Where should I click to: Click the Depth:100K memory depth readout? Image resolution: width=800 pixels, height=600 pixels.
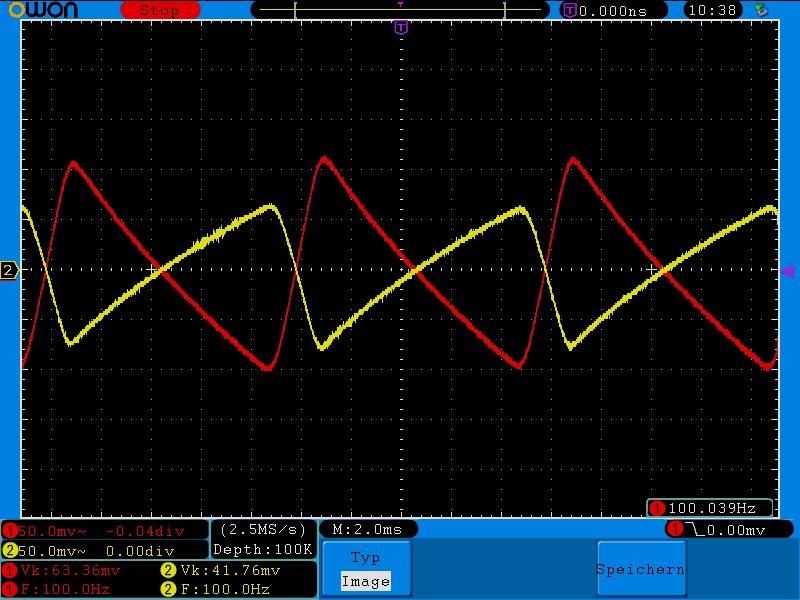263,549
